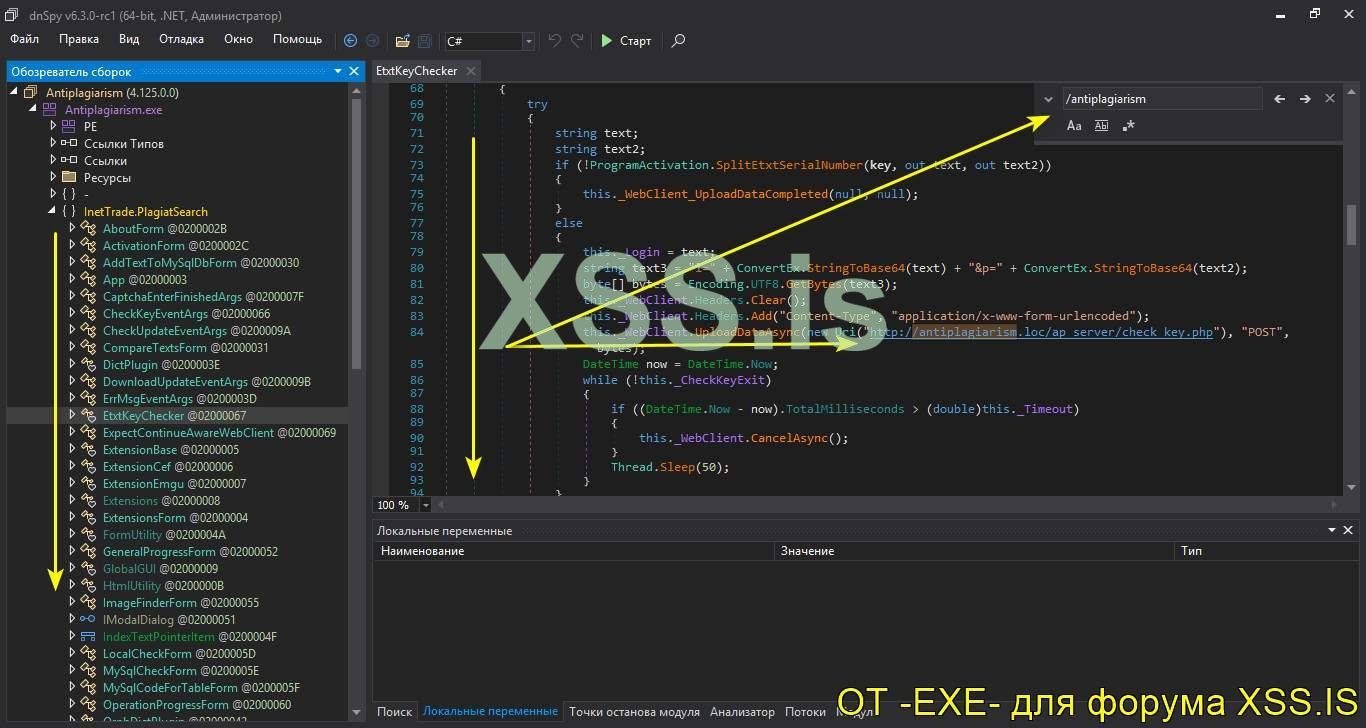Collapse the Antiplagiarism.exe module node
The width and height of the screenshot is (1366, 728).
click(x=34, y=110)
